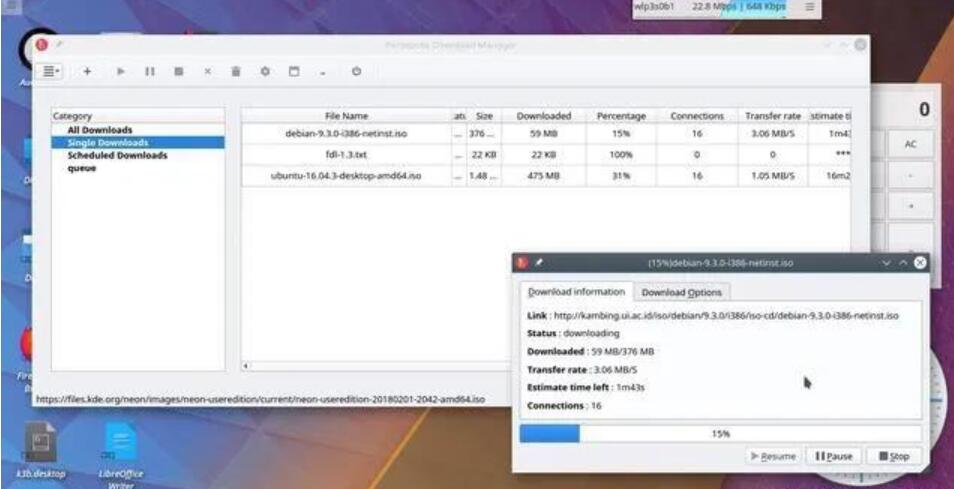Add a new download with plus icon
This screenshot has height=489, width=954.
pos(87,71)
